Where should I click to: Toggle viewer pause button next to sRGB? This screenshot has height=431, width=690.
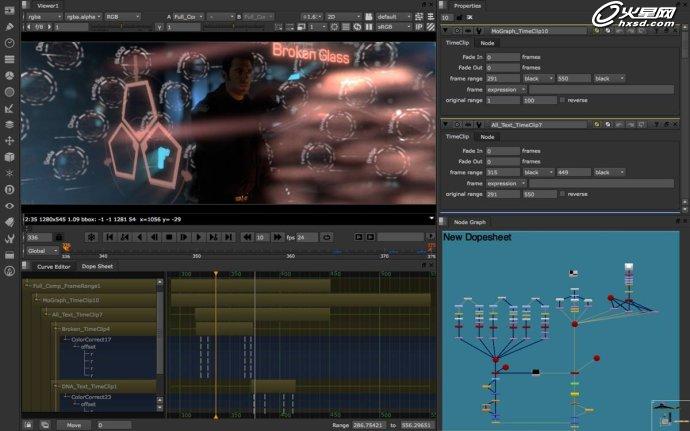[x=369, y=27]
